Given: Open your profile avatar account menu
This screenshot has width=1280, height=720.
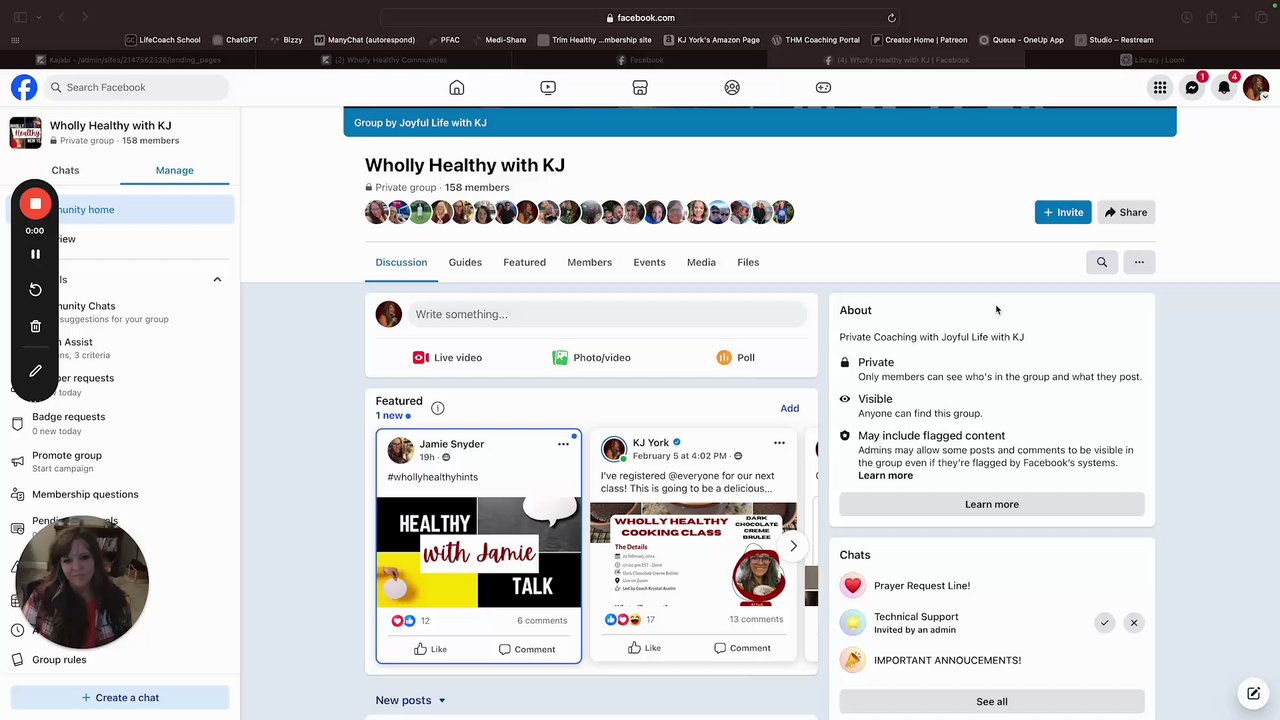Looking at the screenshot, I should [x=1256, y=87].
